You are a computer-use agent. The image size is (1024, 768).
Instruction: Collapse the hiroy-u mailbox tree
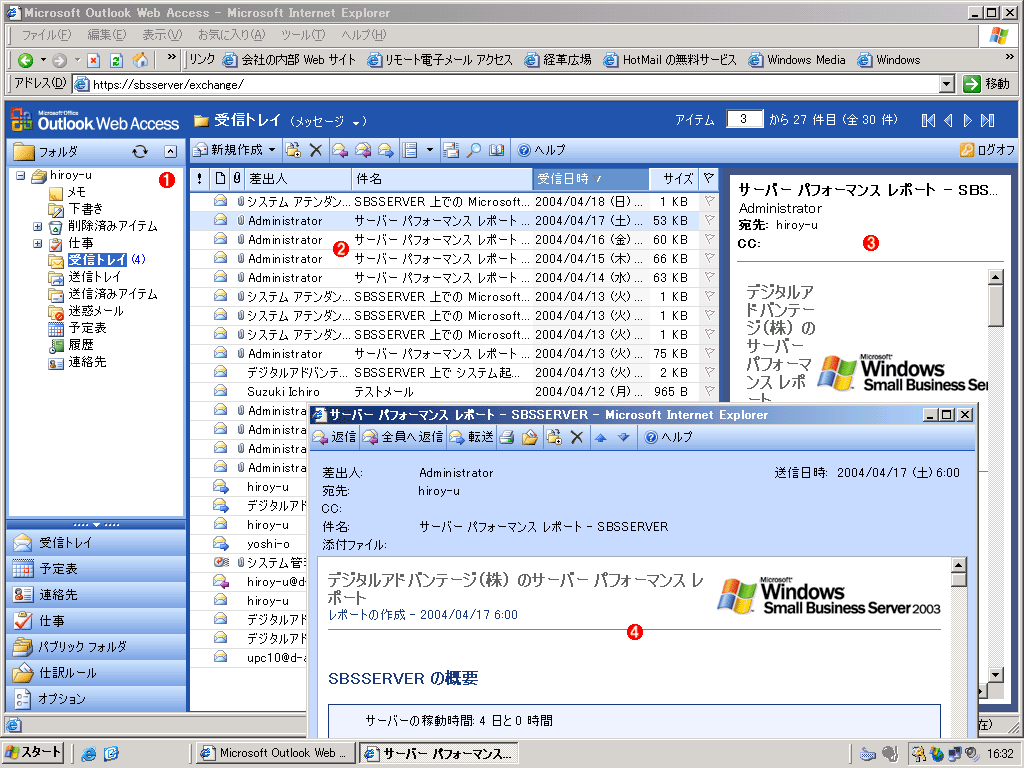point(21,175)
